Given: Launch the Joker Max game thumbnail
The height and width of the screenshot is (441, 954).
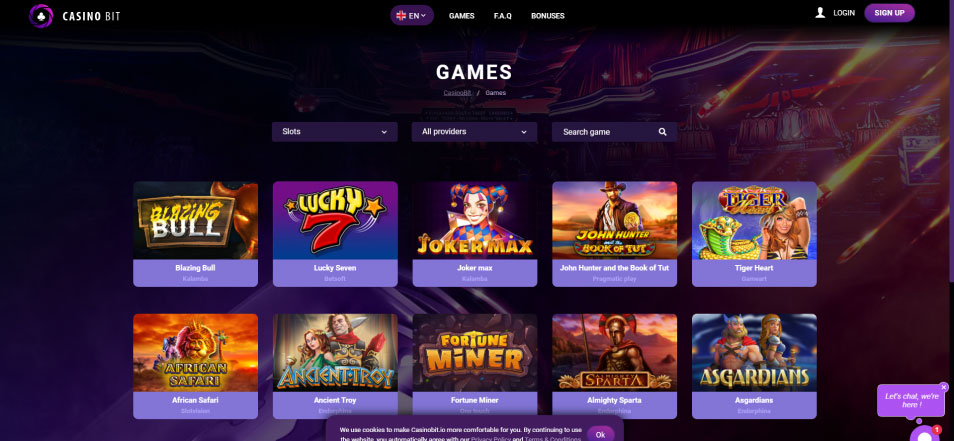Looking at the screenshot, I should tap(475, 220).
